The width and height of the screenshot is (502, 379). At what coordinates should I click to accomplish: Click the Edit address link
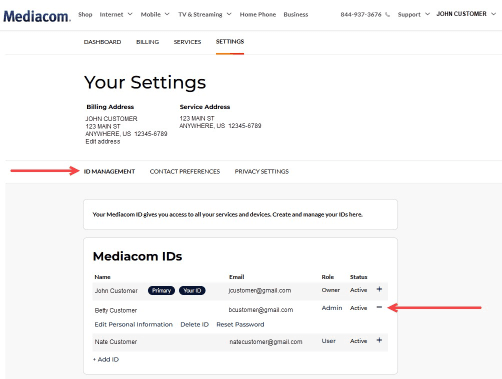[103, 142]
